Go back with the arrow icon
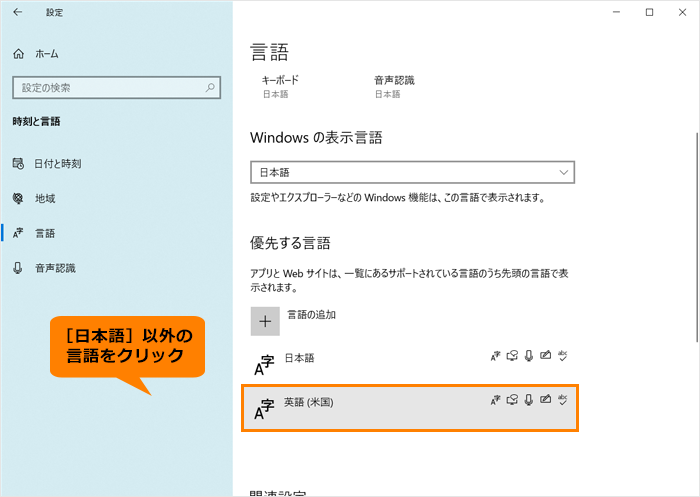This screenshot has height=497, width=700. click(17, 12)
